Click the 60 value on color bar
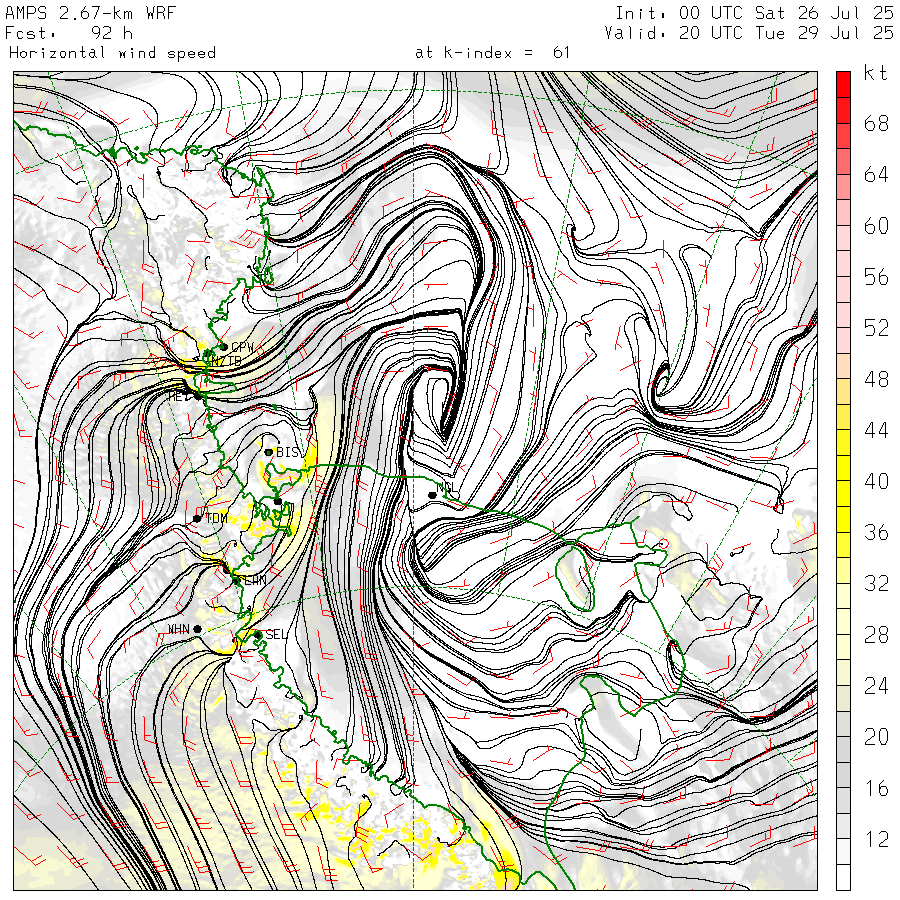 click(876, 226)
